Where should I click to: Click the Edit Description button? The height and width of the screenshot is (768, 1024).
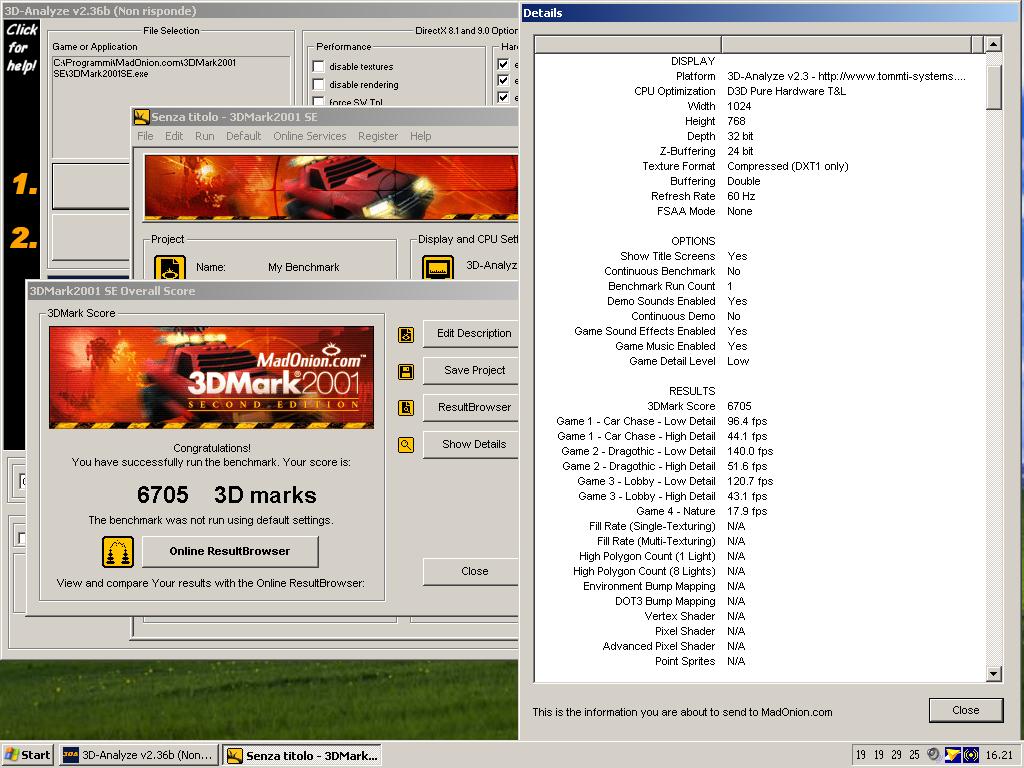(x=470, y=334)
